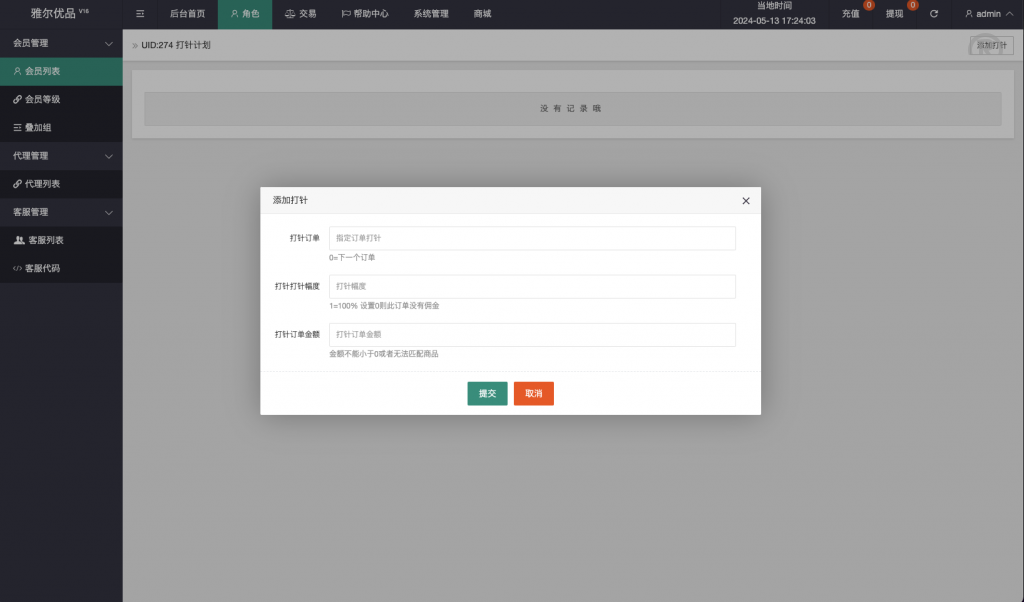Open 会员等级 in the sidebar
Image resolution: width=1024 pixels, height=602 pixels.
(x=42, y=100)
